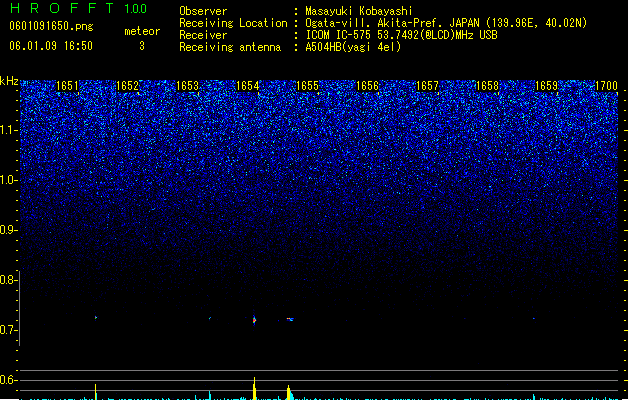Viewport: 629px width, 400px height.
Task: Click the 1651 time marker
Action: click(67, 86)
